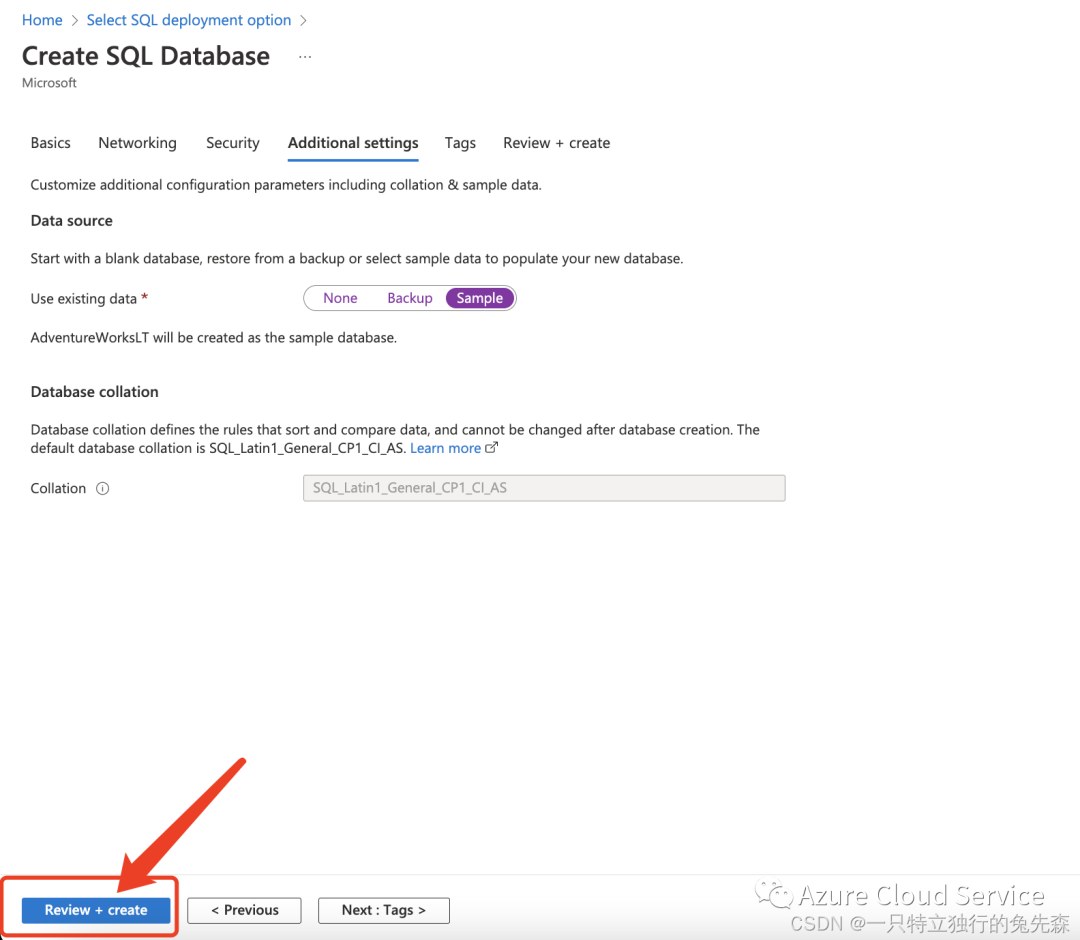Go to the Tags tab

[460, 143]
